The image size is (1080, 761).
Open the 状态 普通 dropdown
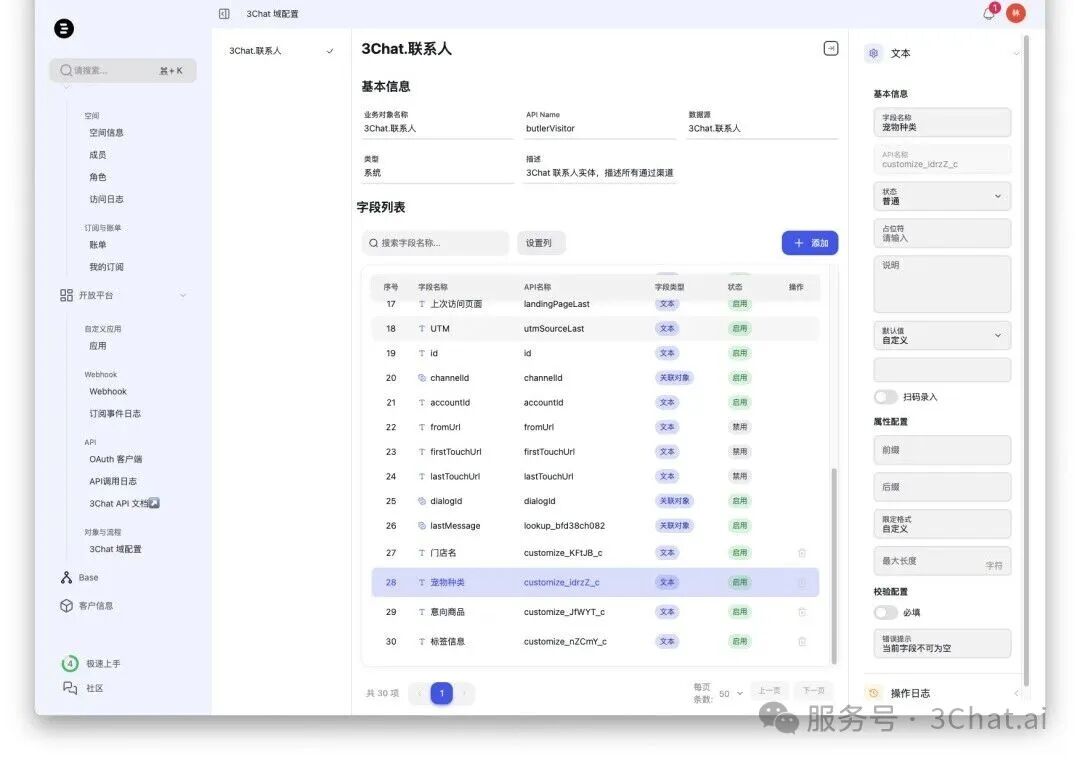tap(942, 197)
